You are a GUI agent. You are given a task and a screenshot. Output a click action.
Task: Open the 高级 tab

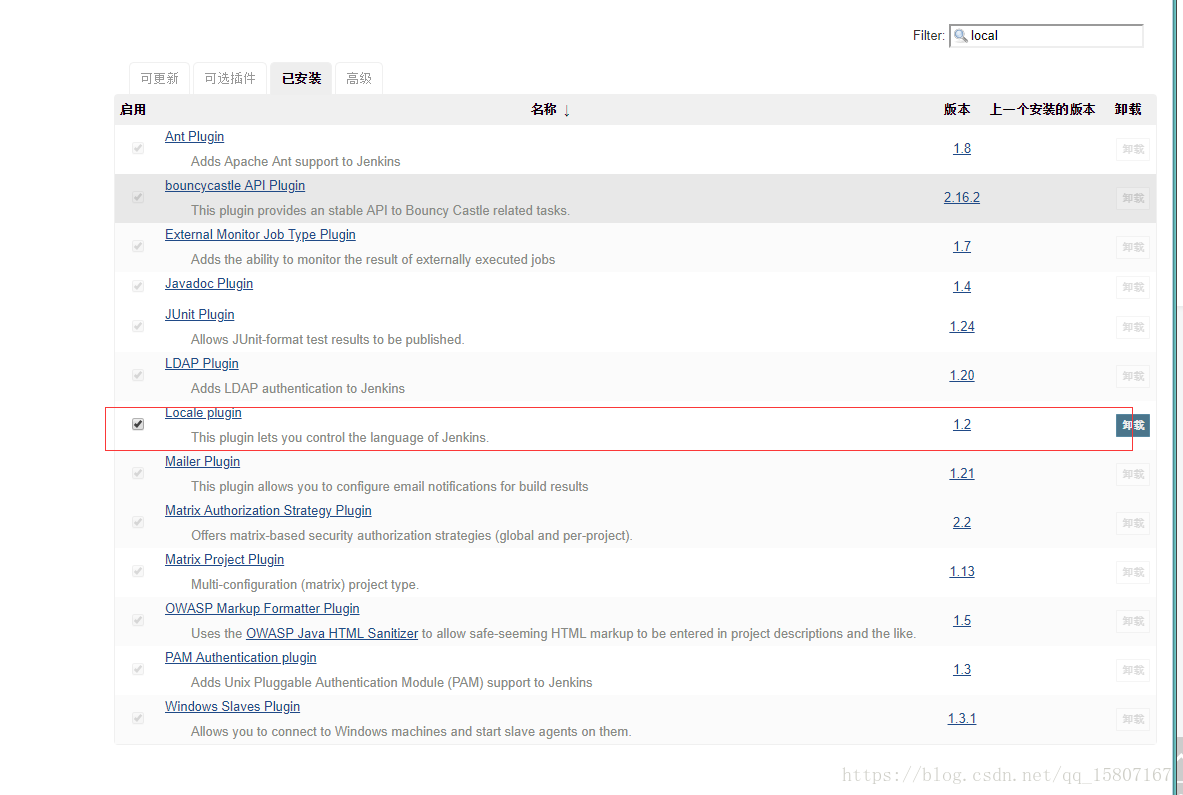point(359,78)
